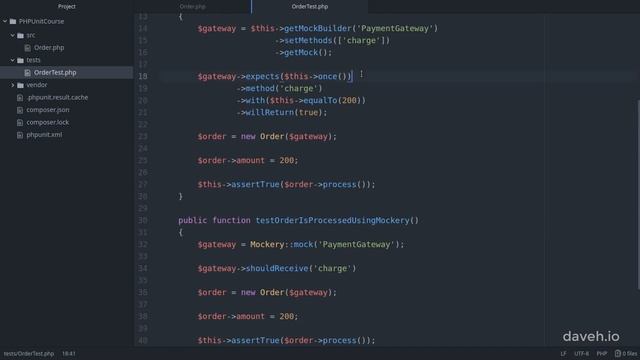Click the PHPUnitCourse folder icon

tap(13, 21)
